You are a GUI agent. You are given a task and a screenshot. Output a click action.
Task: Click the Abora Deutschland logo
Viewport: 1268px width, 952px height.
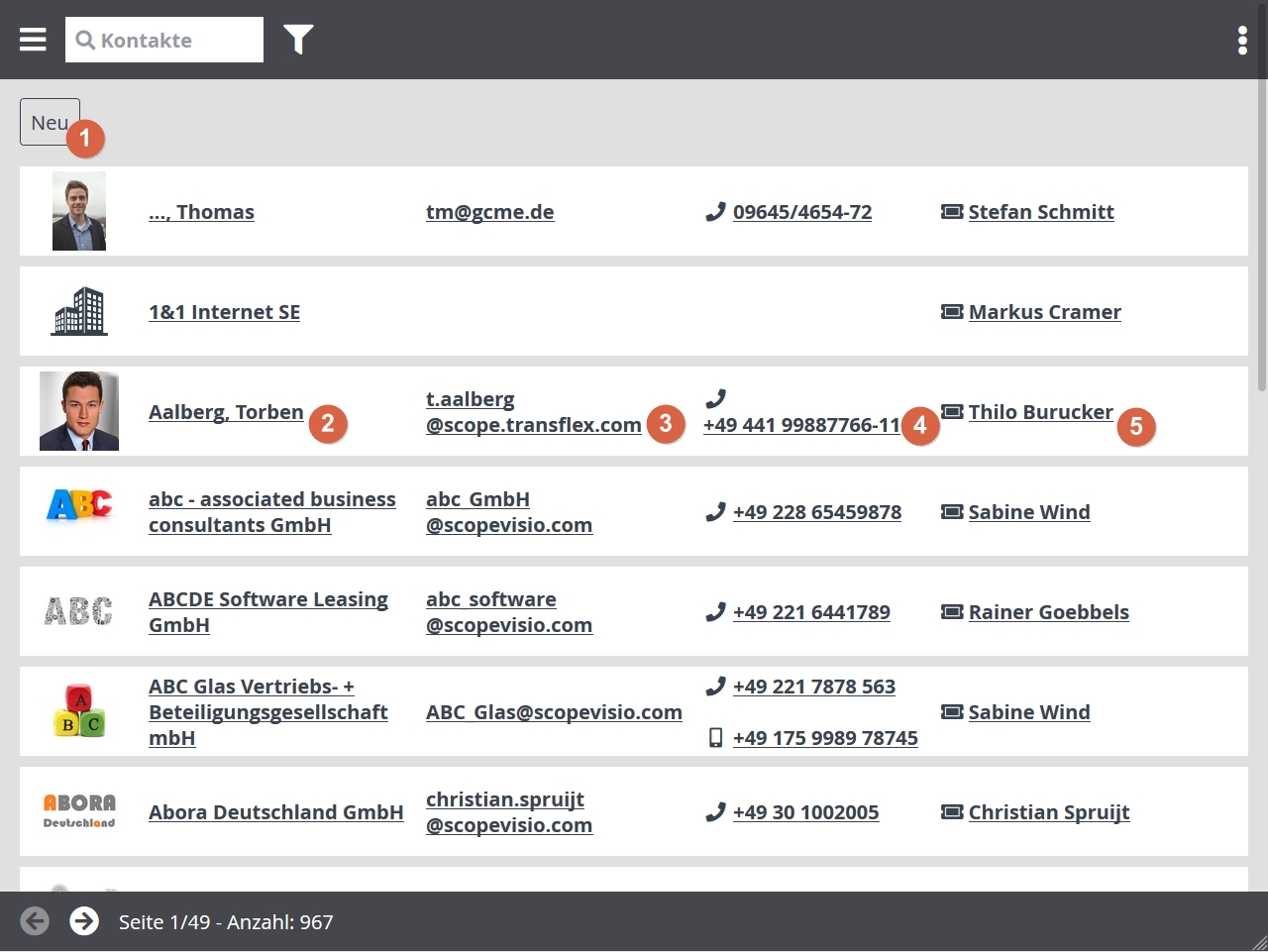[x=79, y=810]
